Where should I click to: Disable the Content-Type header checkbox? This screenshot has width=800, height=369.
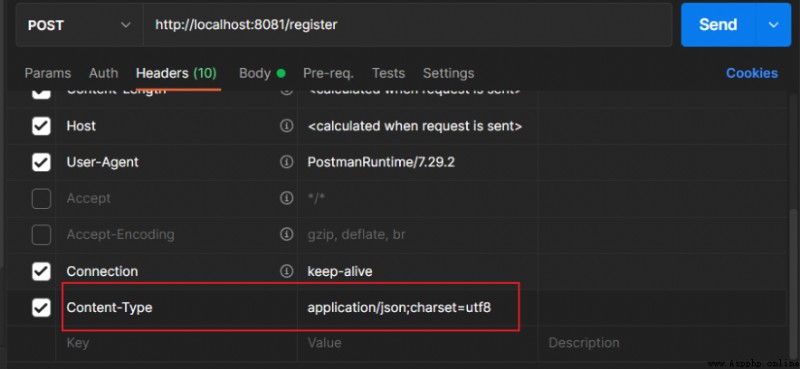click(x=41, y=307)
